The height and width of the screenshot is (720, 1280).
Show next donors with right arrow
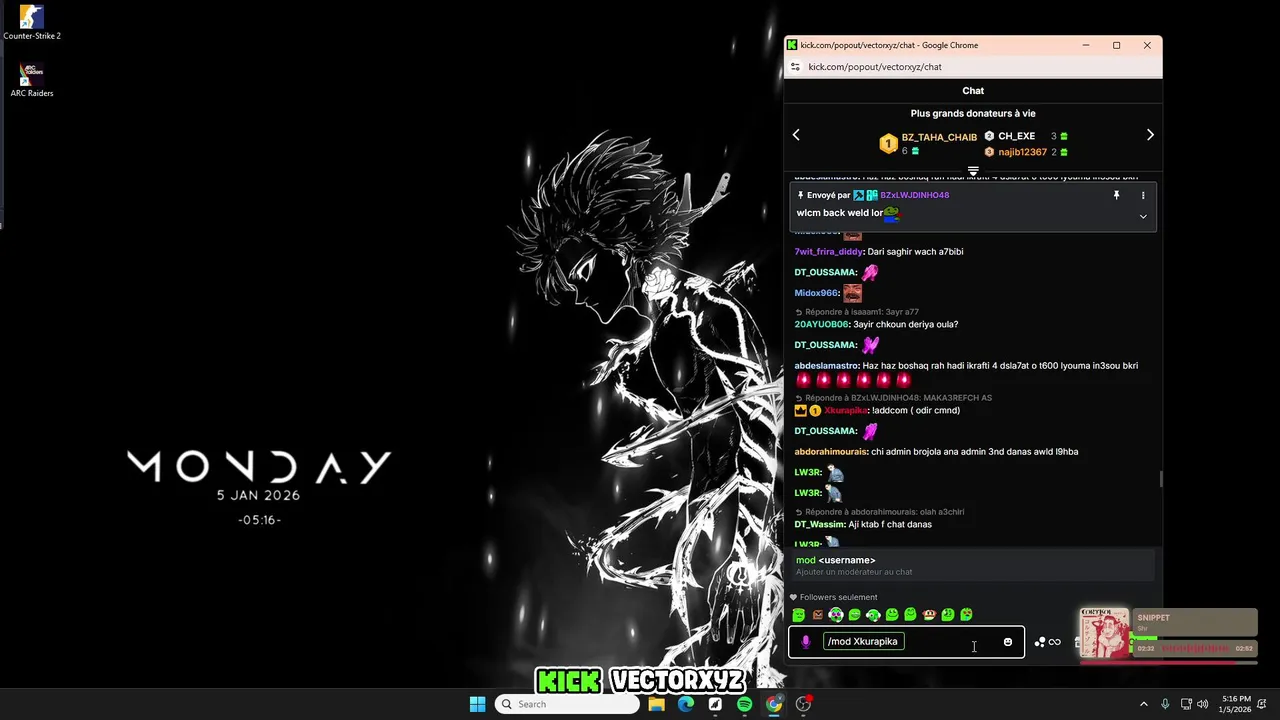(1150, 135)
